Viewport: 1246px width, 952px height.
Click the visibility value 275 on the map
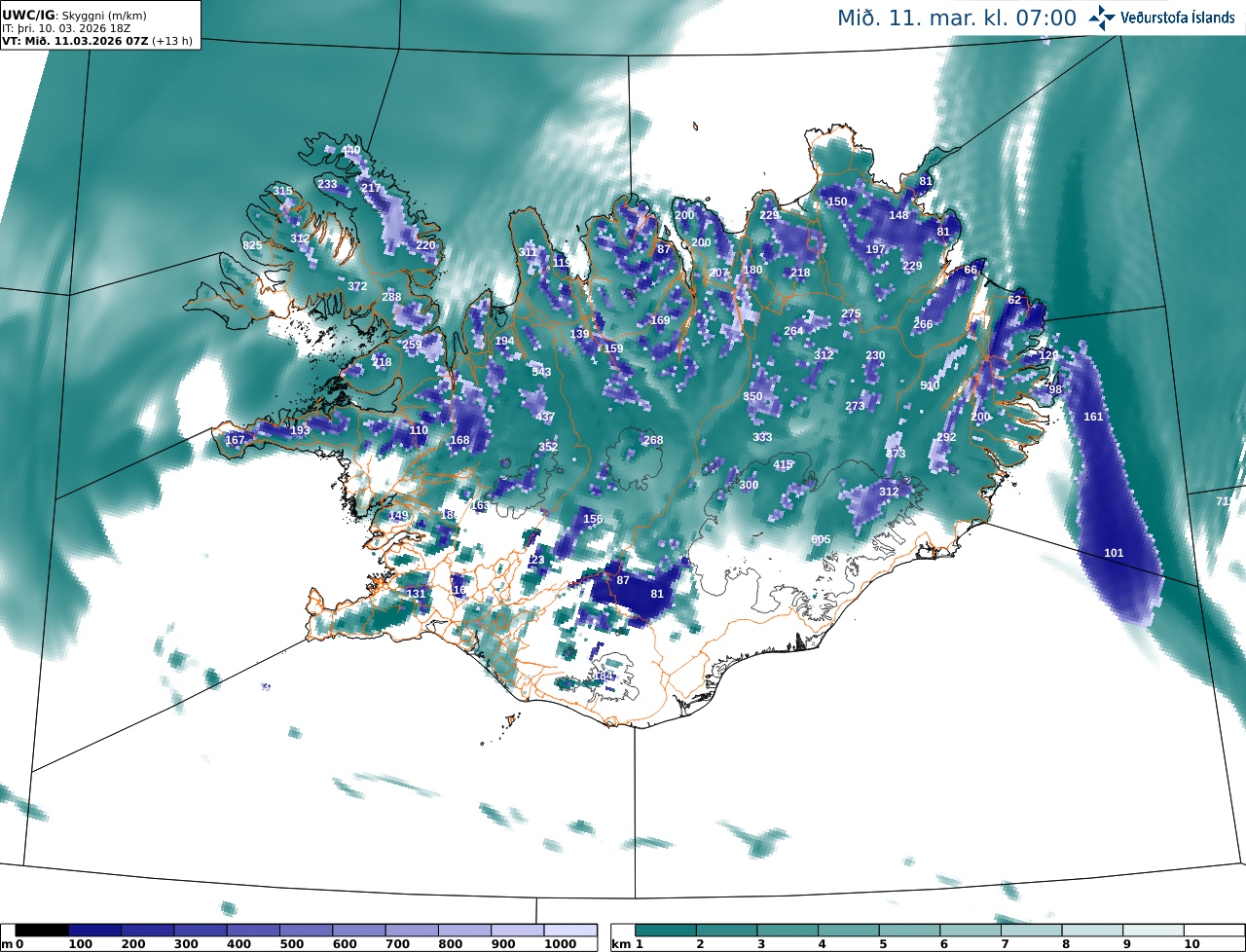851,313
